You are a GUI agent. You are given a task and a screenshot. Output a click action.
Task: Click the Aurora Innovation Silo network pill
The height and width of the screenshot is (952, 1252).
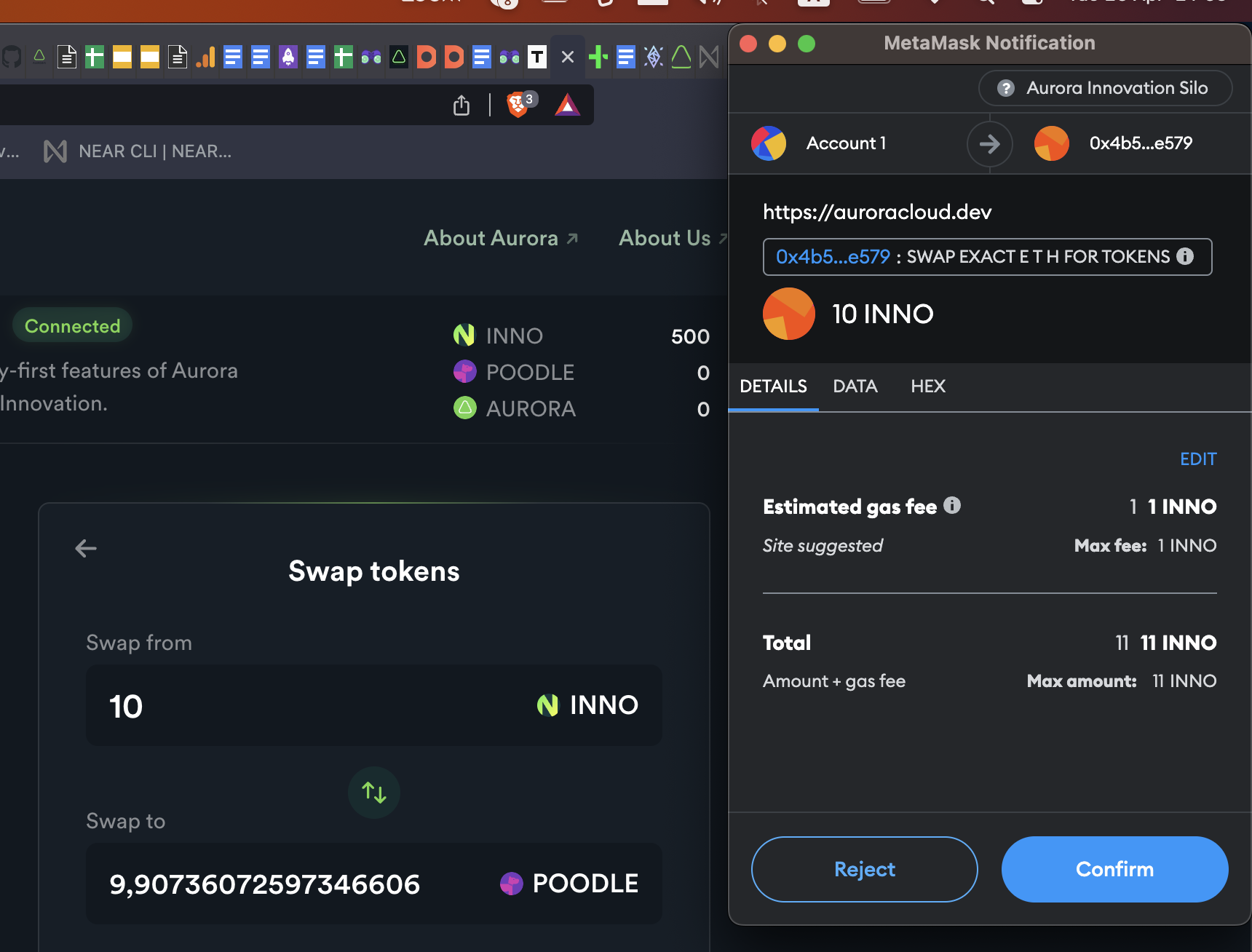pos(1105,88)
